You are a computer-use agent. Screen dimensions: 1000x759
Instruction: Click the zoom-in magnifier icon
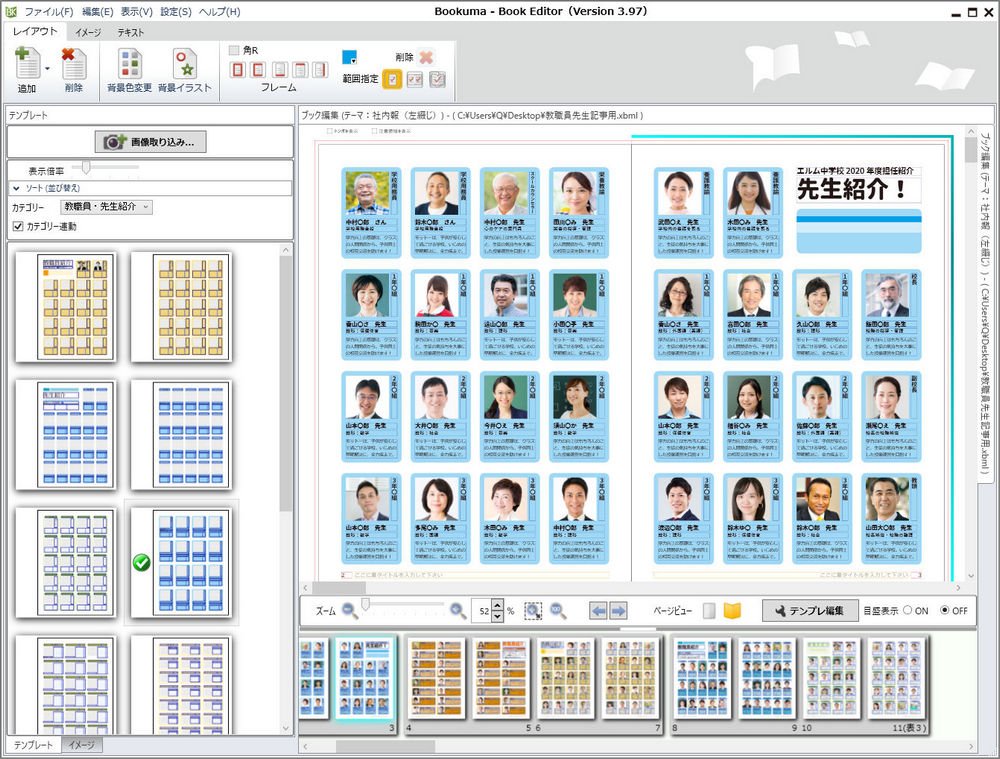[457, 610]
